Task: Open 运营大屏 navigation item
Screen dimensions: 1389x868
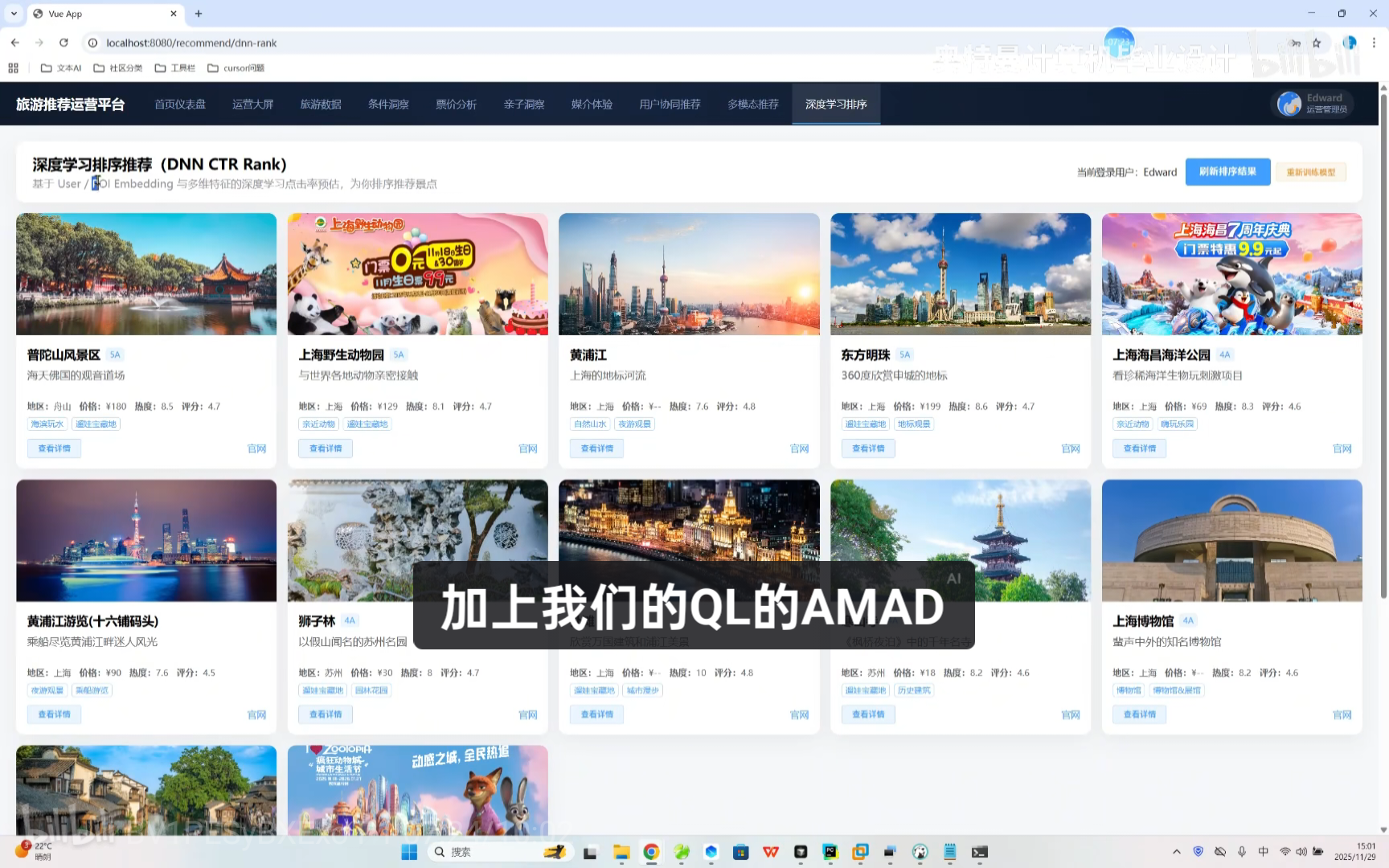Action: click(252, 104)
